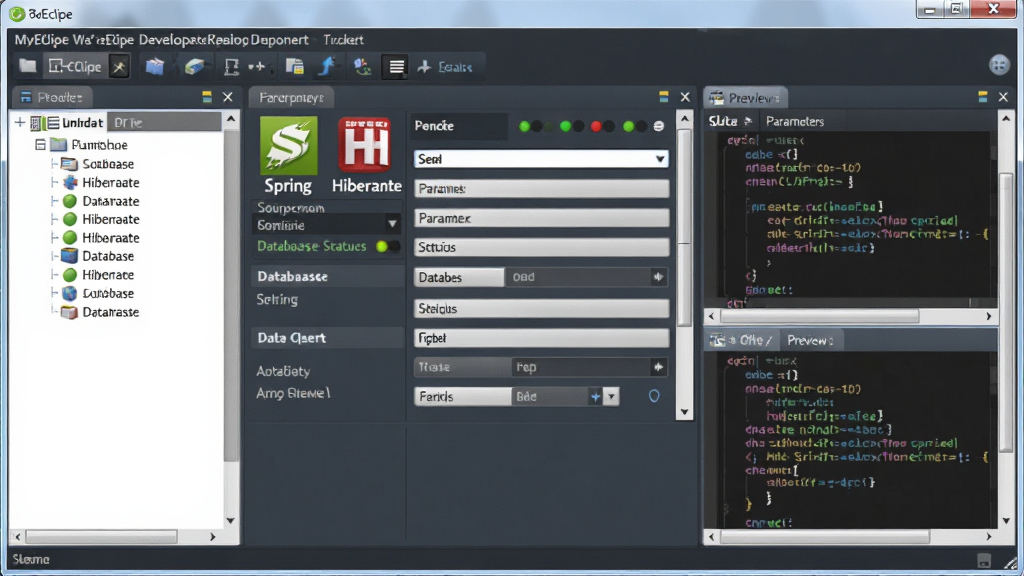Open the rep field arrow
Viewport: 1024px width, 576px height.
(x=658, y=367)
